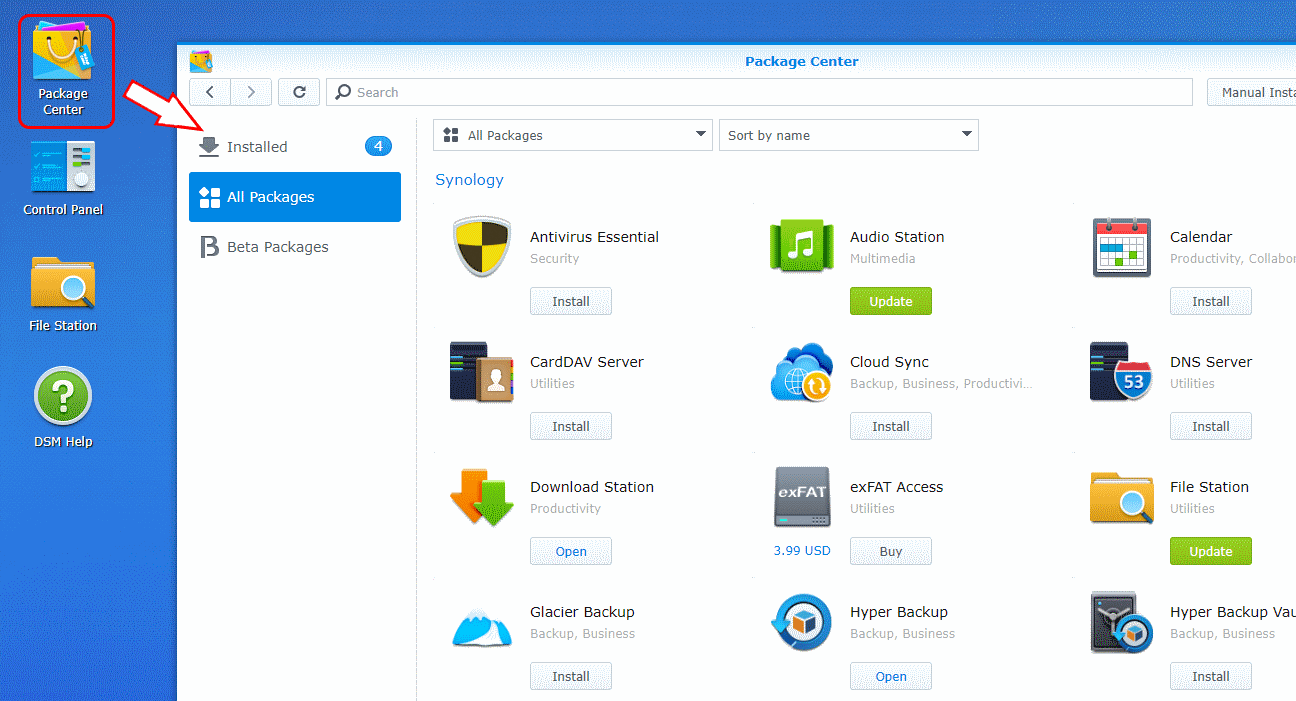
Task: Focus the package Search field
Action: (x=759, y=92)
